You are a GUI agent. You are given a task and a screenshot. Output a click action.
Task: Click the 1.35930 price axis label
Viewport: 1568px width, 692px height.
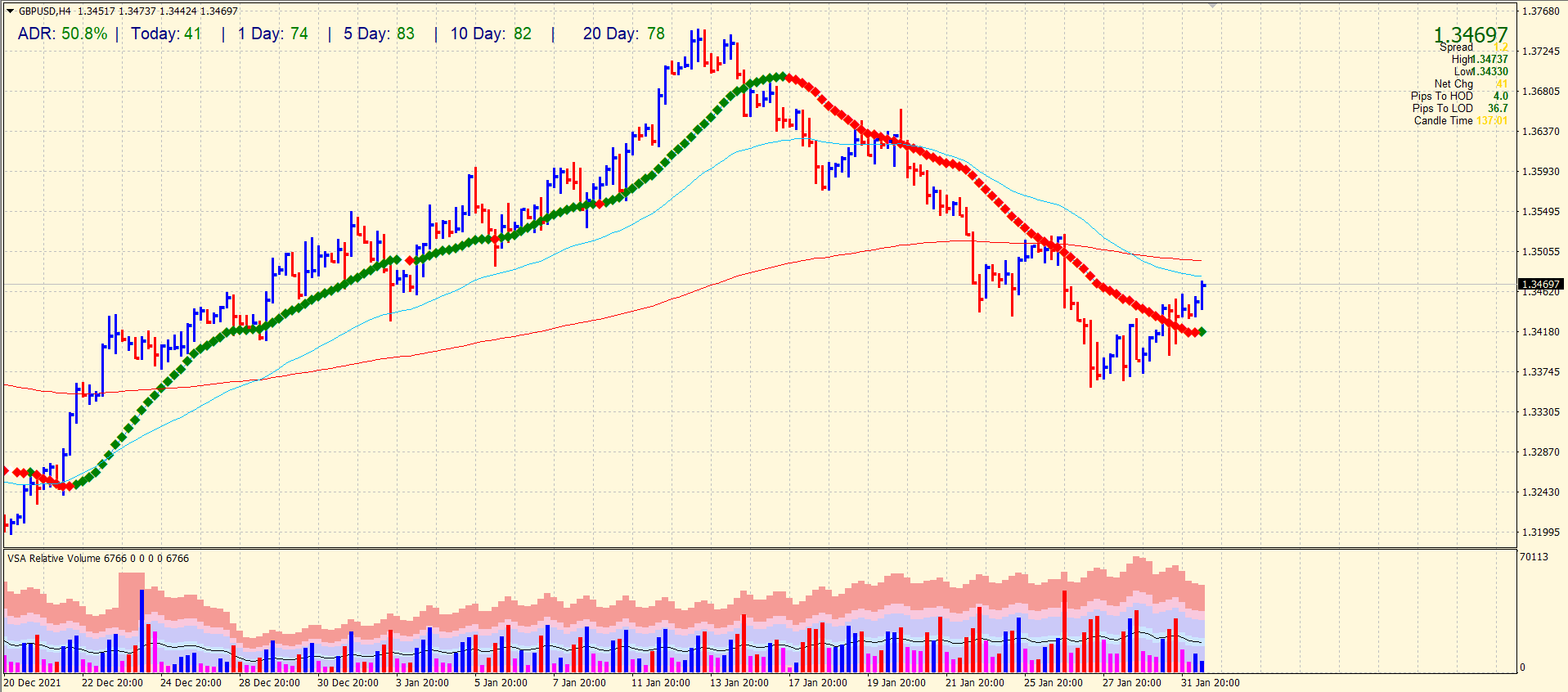[1541, 171]
